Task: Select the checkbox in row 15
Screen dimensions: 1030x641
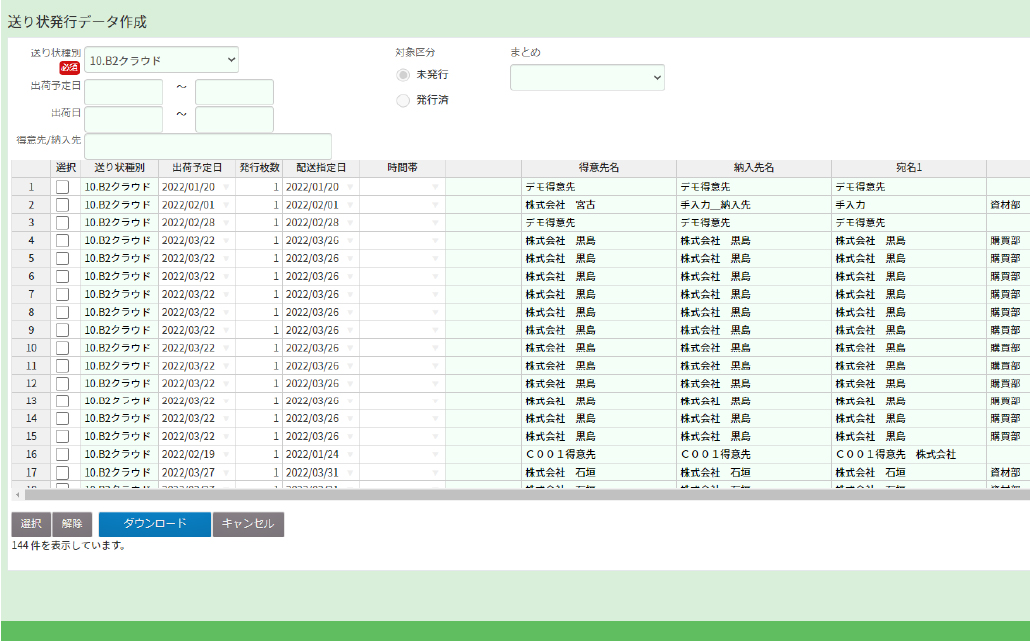Action: tap(62, 437)
